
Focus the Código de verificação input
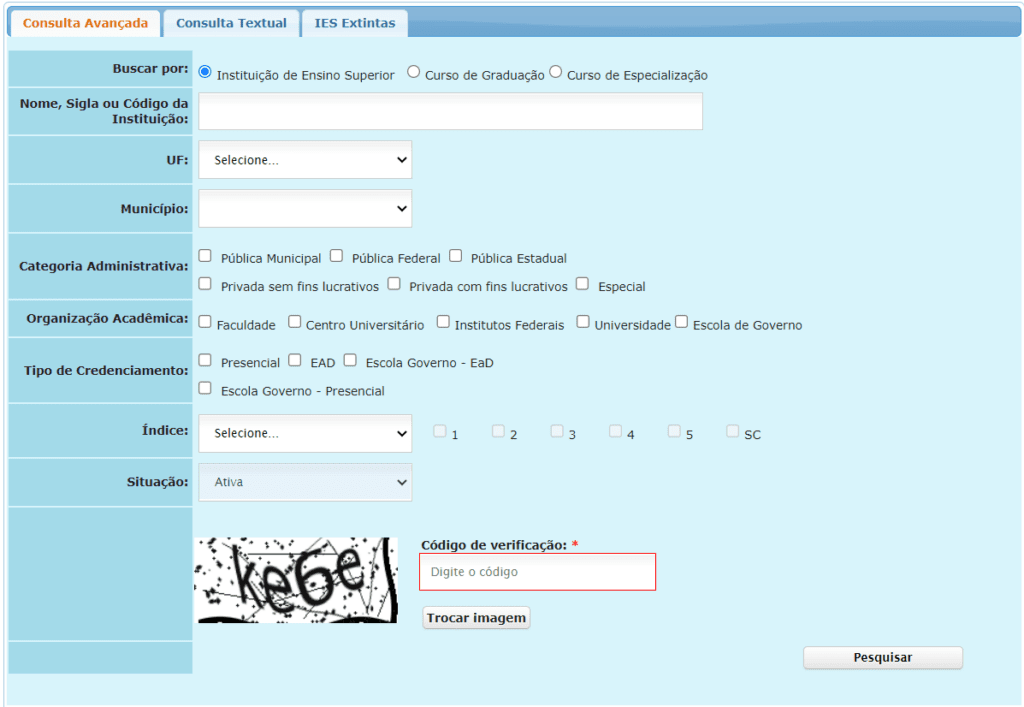pyautogui.click(x=537, y=572)
